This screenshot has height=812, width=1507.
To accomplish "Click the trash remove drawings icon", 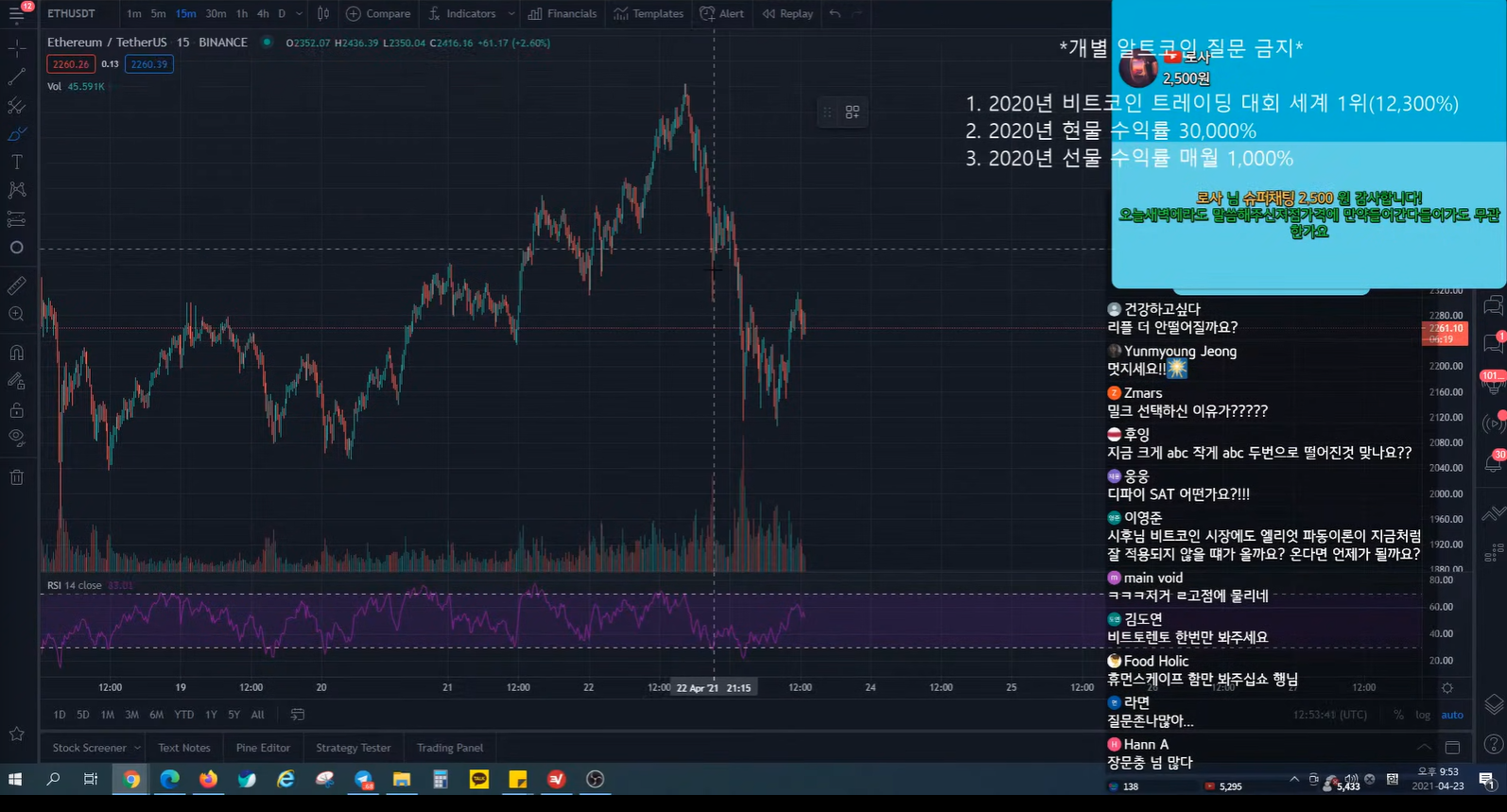I will tap(17, 476).
